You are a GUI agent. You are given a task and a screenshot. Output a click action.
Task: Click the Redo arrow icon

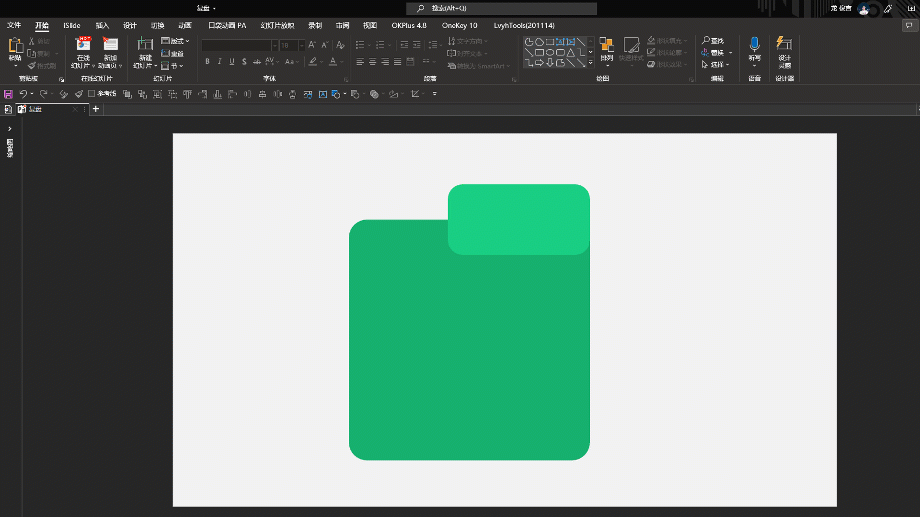pos(43,94)
